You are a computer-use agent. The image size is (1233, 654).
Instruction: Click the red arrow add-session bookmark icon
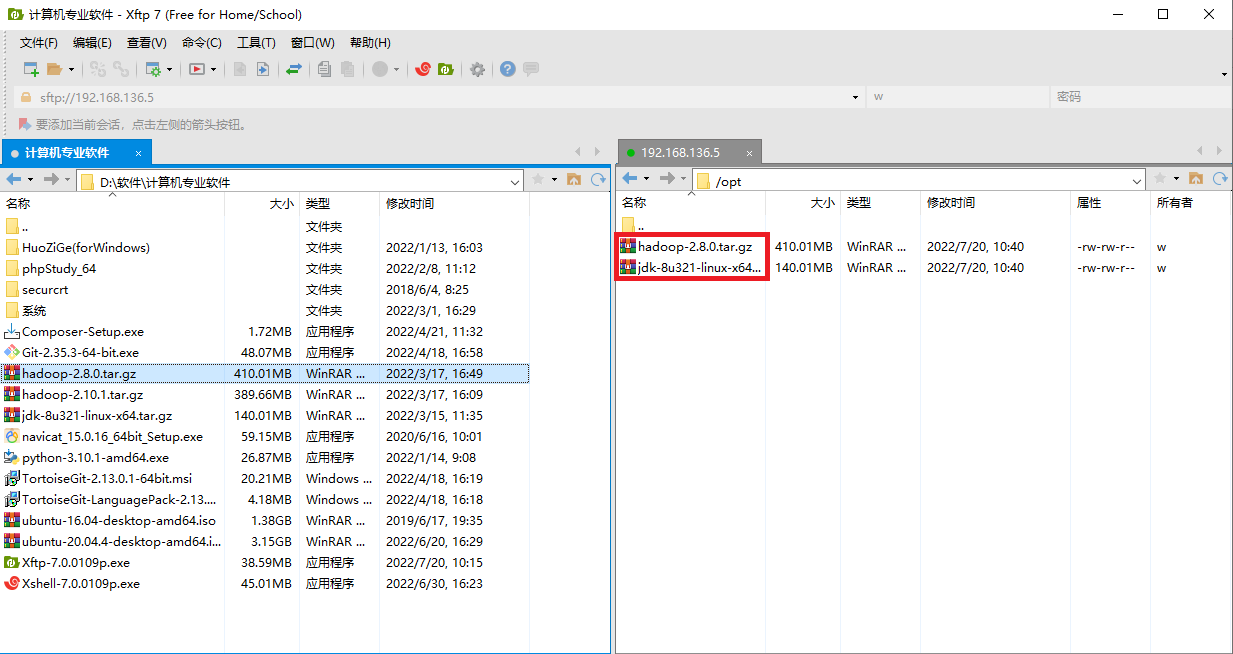click(x=25, y=124)
